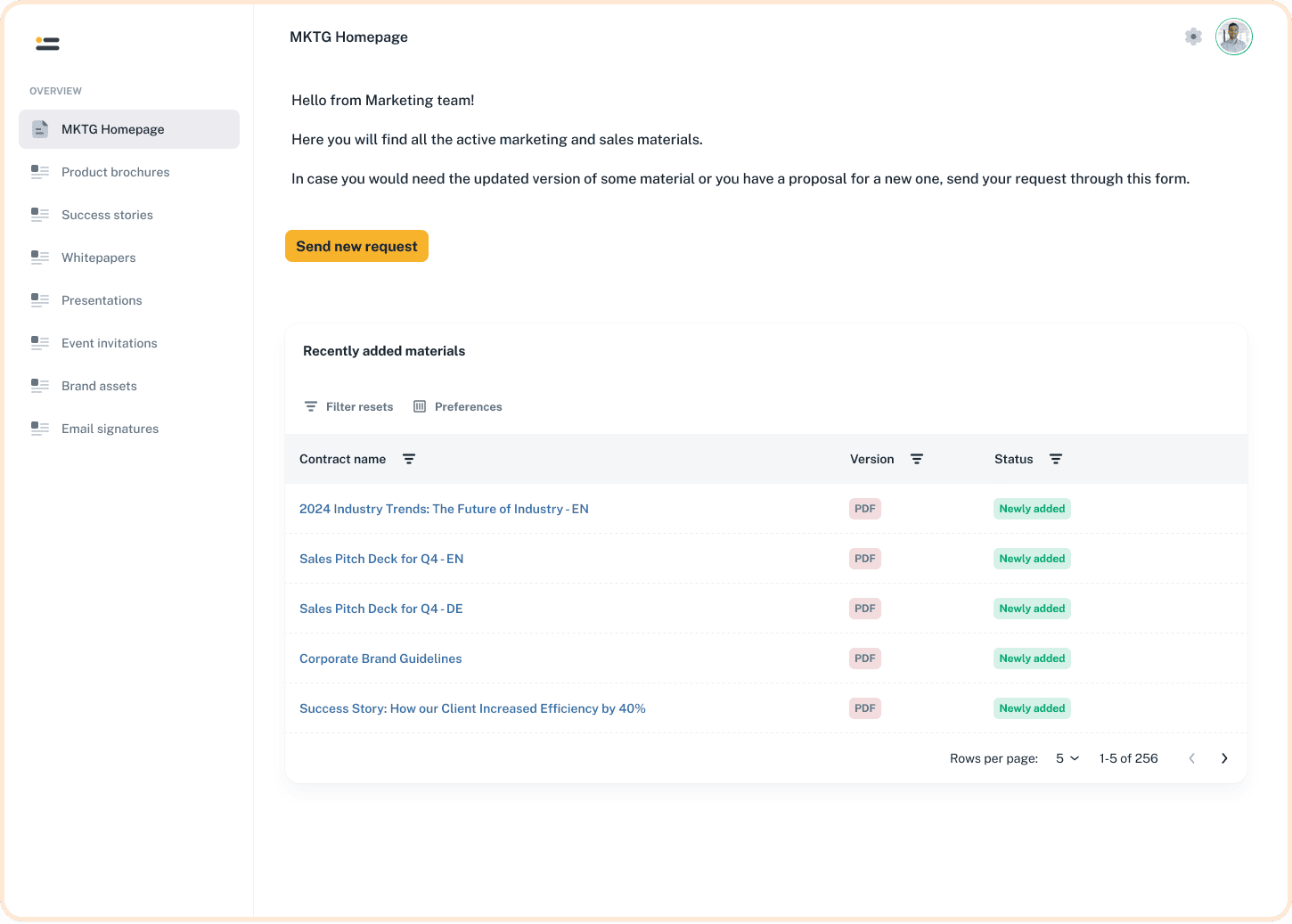
Task: Open Corporate Brand Guidelines link
Action: tap(380, 658)
